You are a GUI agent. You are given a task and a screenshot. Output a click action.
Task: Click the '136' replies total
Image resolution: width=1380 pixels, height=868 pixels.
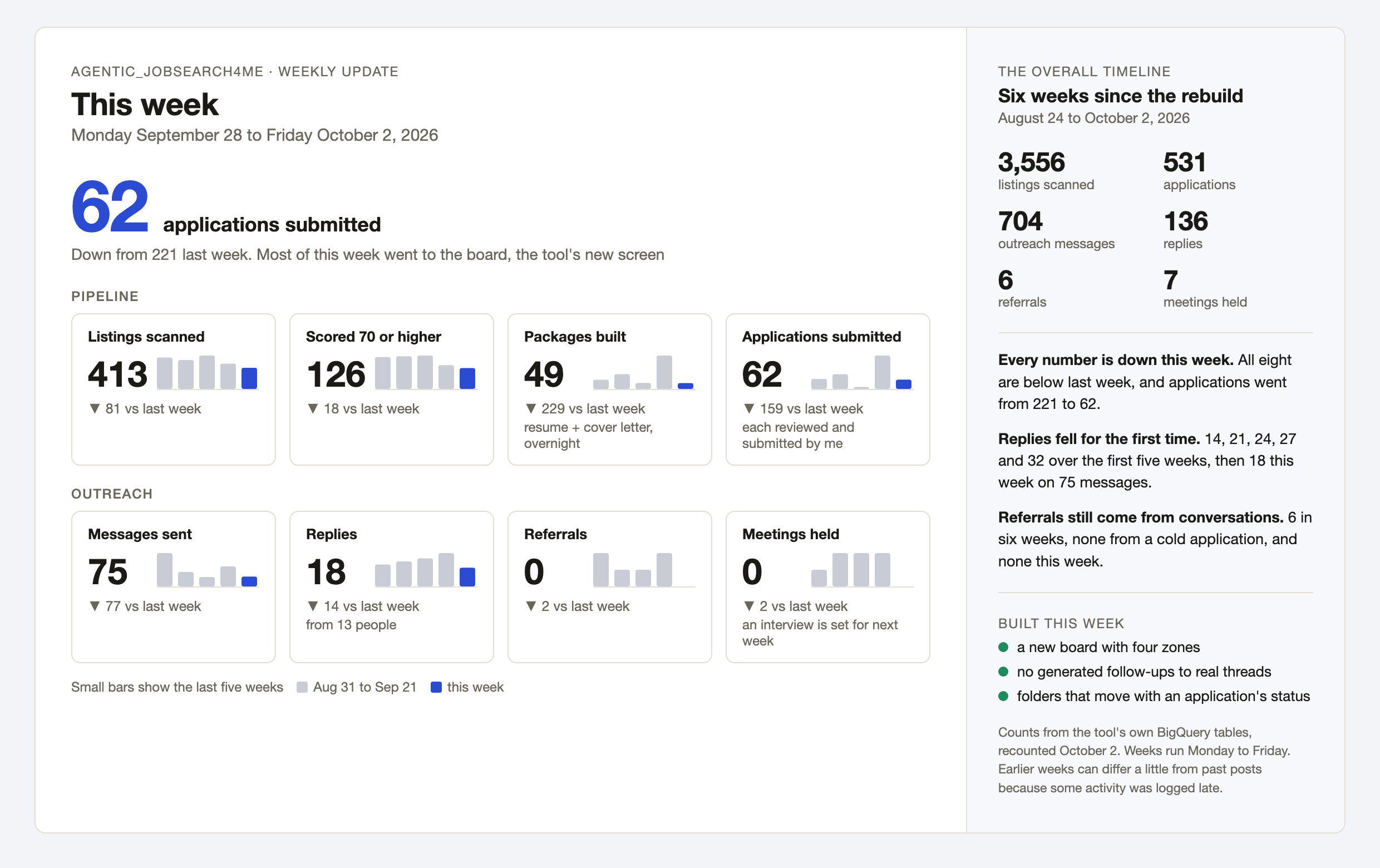tap(1186, 221)
